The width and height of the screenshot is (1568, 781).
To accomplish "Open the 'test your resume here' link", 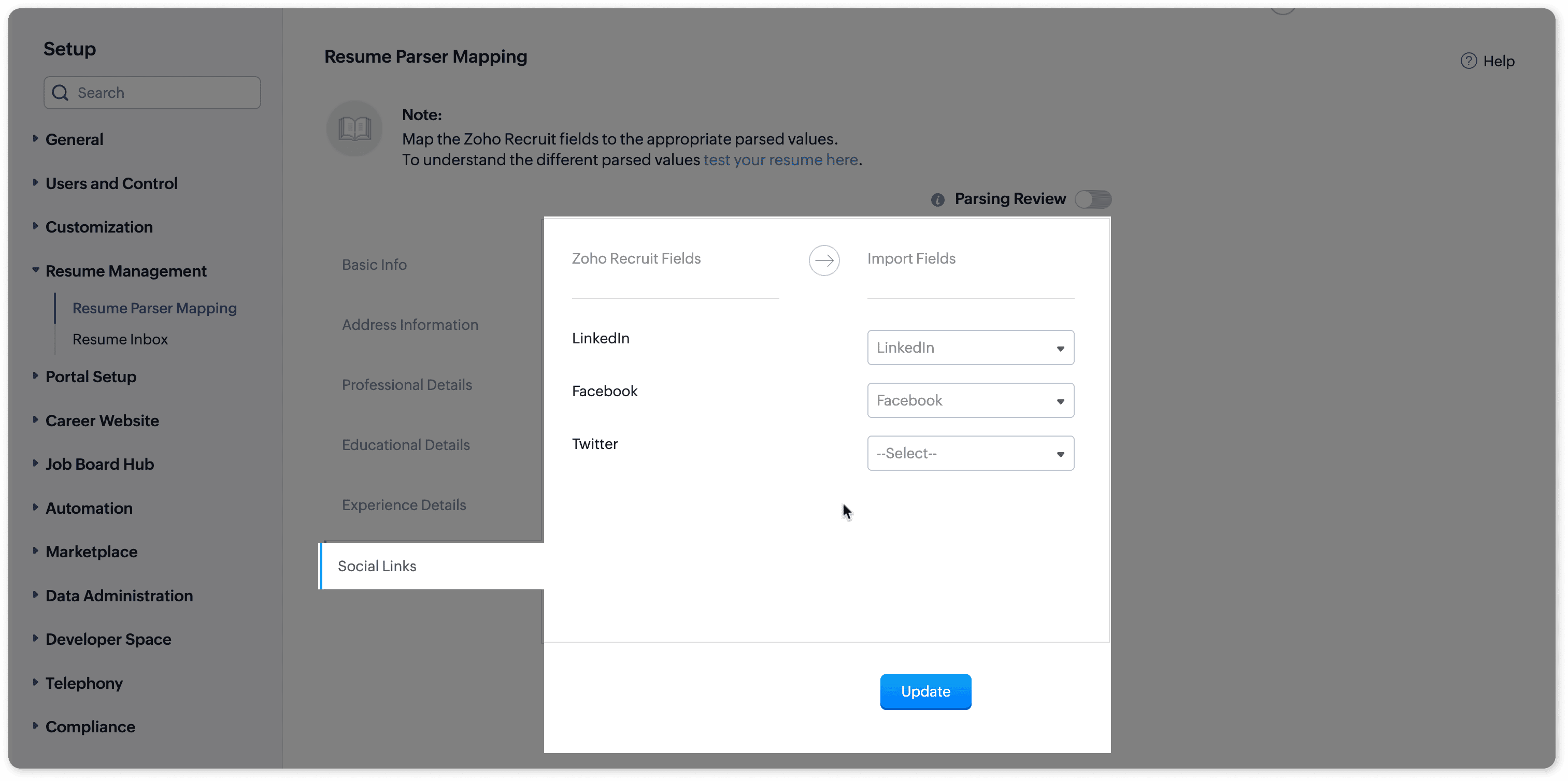I will (780, 160).
